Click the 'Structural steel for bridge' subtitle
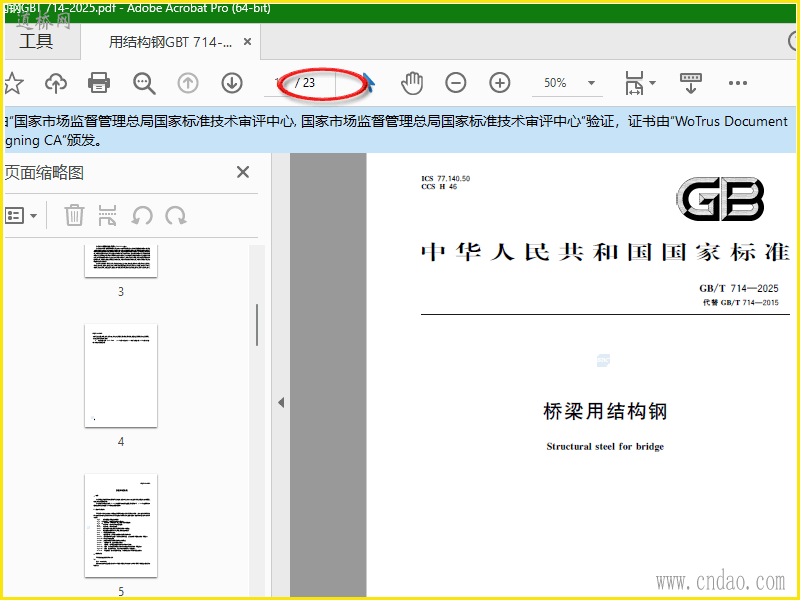800x600 pixels. pyautogui.click(x=605, y=446)
